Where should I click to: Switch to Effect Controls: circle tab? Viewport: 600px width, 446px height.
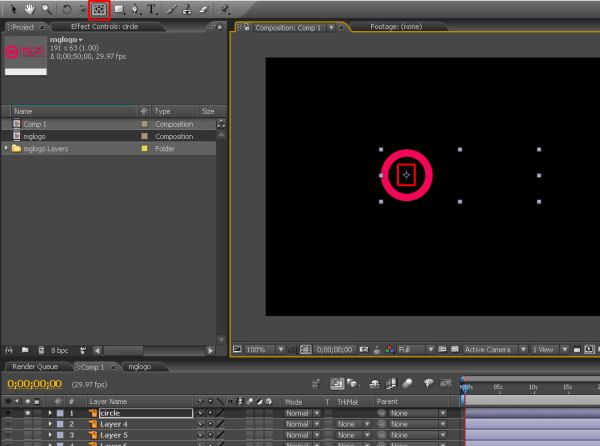coord(104,26)
